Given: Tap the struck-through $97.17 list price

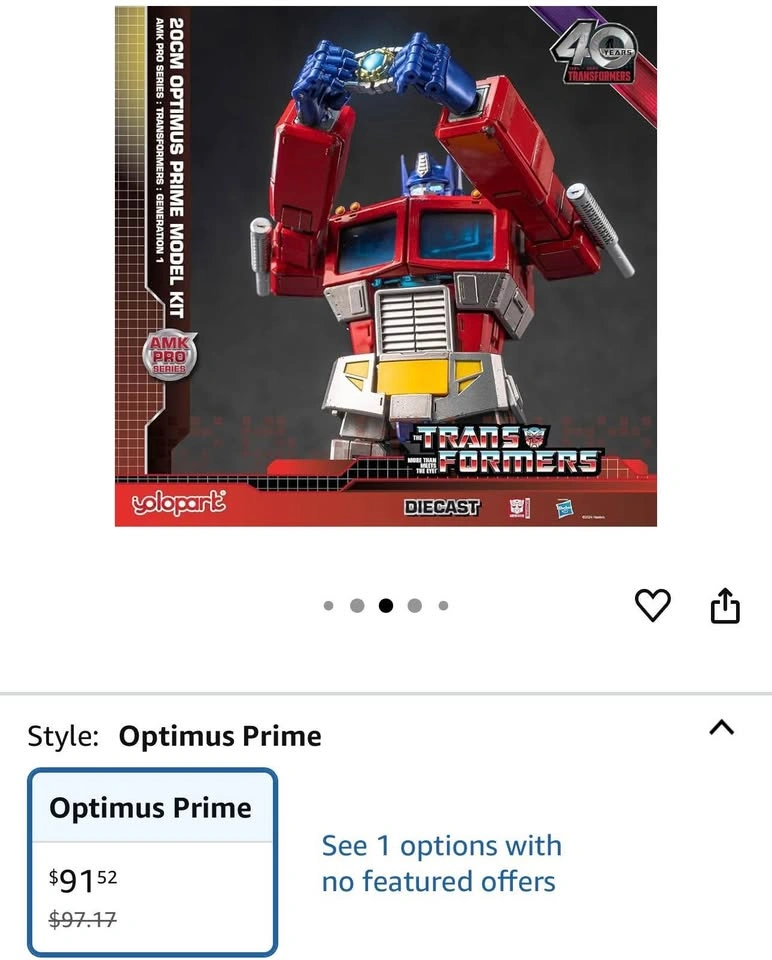Looking at the screenshot, I should 83,919.
